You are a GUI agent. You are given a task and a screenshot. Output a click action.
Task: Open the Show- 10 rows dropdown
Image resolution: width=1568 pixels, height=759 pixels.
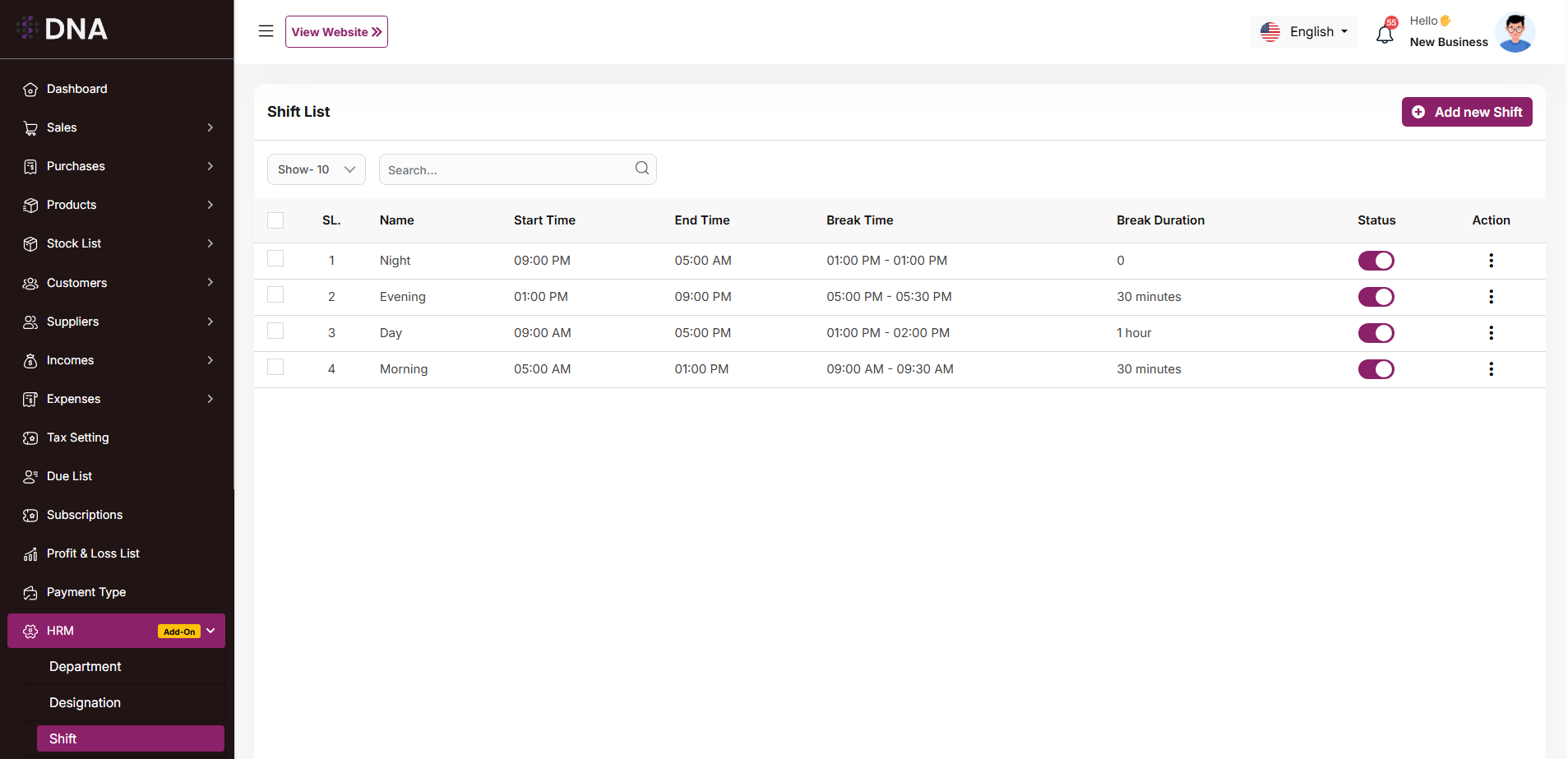pyautogui.click(x=316, y=169)
